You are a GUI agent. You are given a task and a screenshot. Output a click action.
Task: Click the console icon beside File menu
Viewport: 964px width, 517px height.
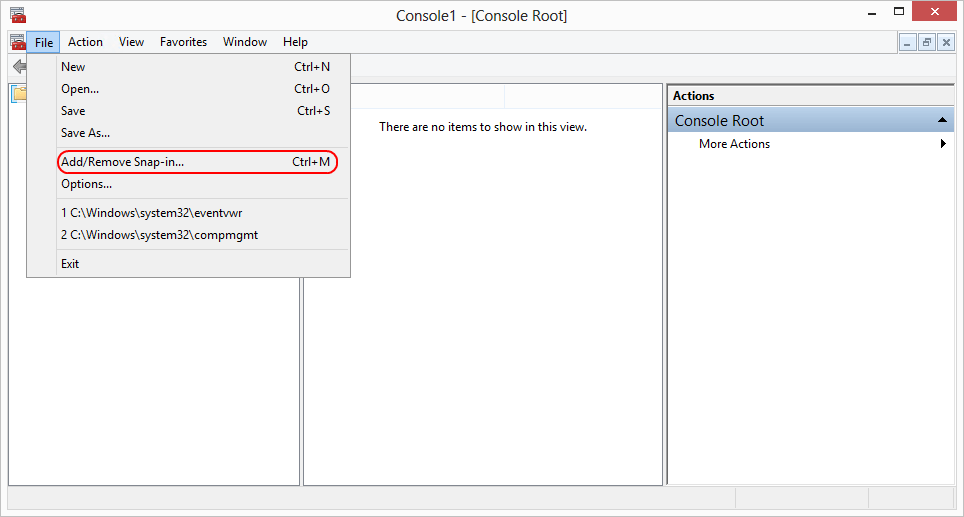17,42
